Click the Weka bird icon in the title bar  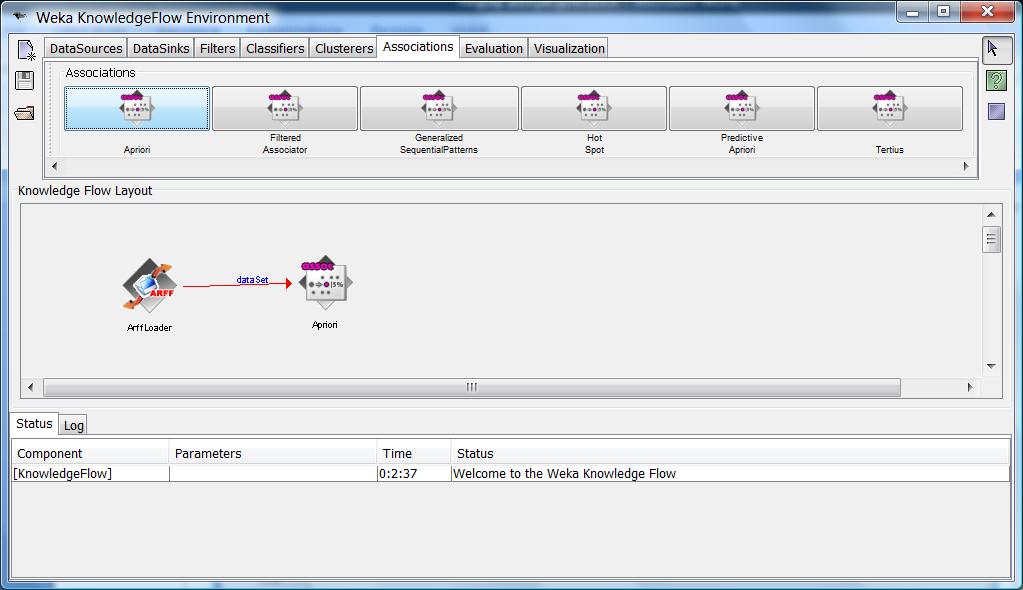coord(20,16)
